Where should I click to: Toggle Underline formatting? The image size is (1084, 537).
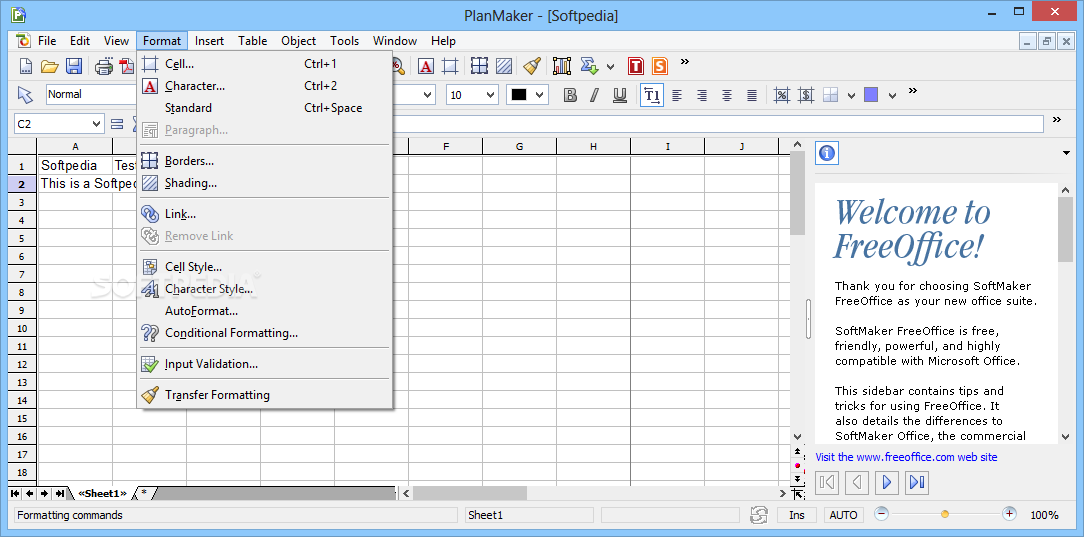[x=620, y=95]
